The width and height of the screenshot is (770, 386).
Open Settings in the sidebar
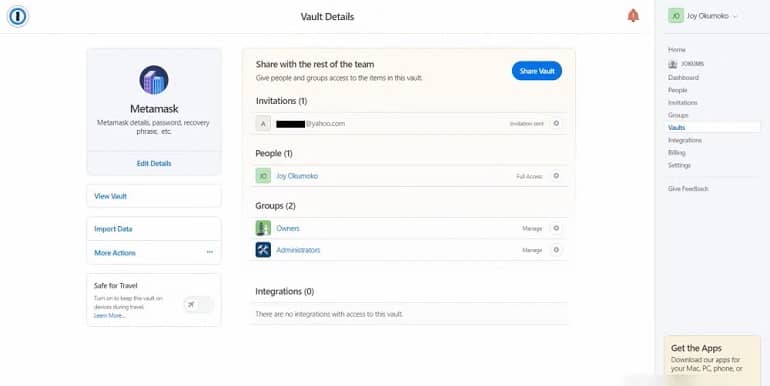coord(679,165)
